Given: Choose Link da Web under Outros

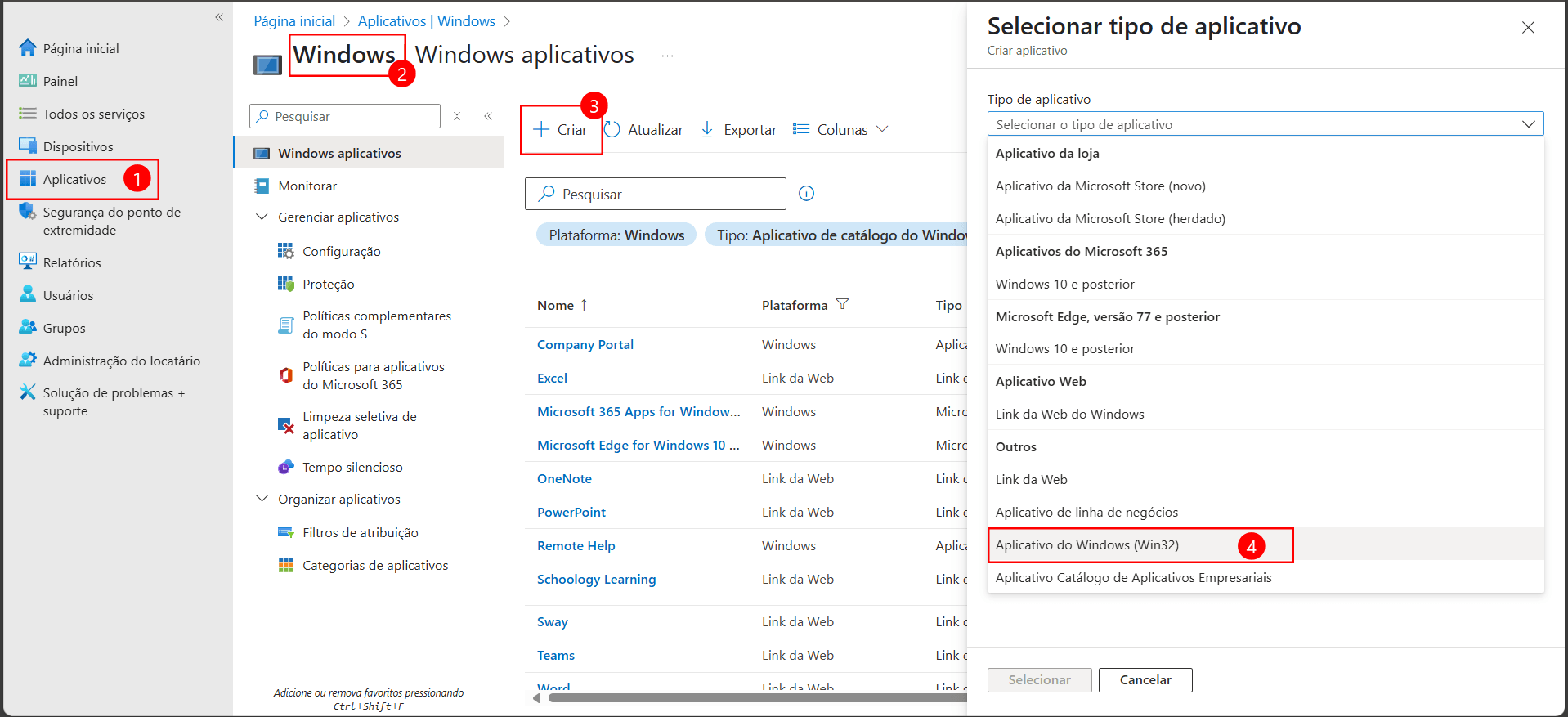Looking at the screenshot, I should 1031,479.
